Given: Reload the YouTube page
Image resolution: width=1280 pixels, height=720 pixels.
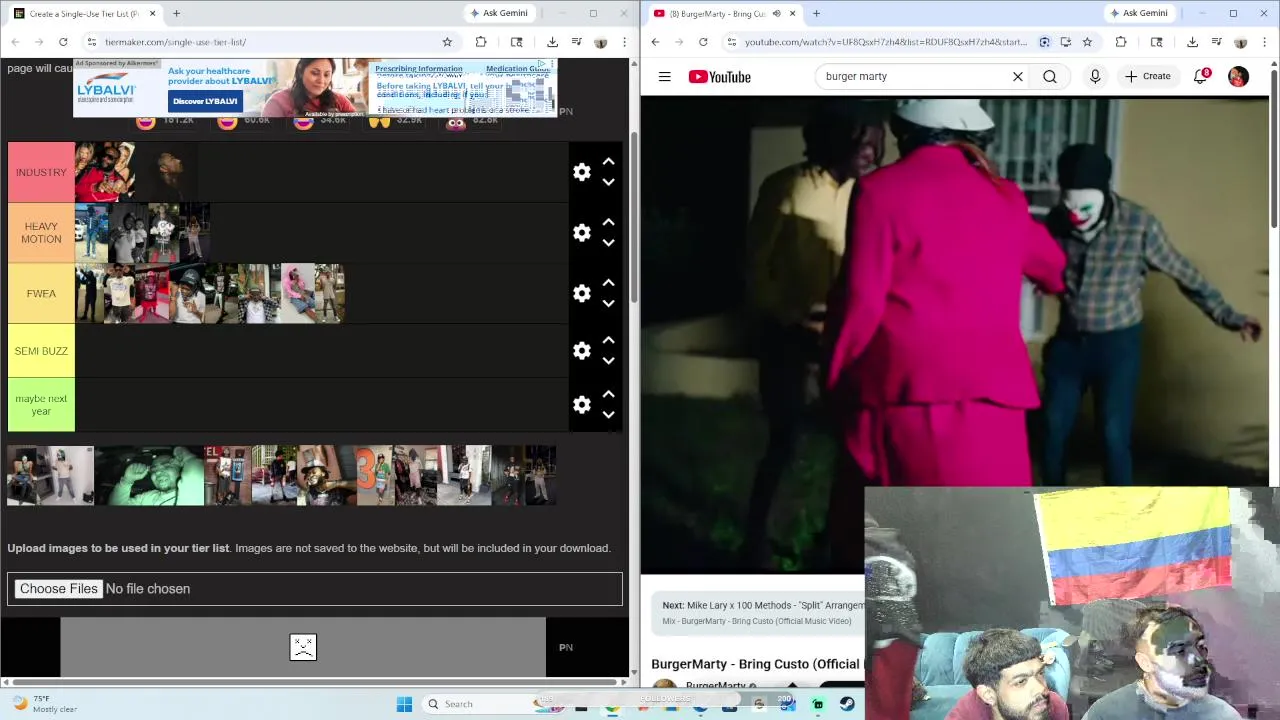Looking at the screenshot, I should (703, 42).
